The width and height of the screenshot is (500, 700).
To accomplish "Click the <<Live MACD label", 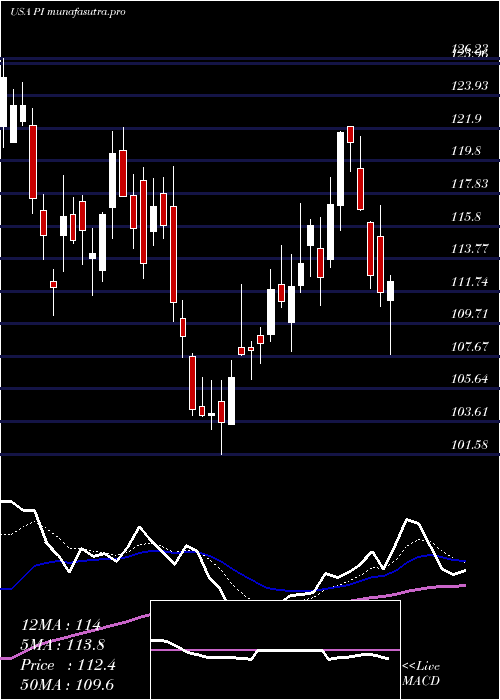I will pyautogui.click(x=421, y=674).
